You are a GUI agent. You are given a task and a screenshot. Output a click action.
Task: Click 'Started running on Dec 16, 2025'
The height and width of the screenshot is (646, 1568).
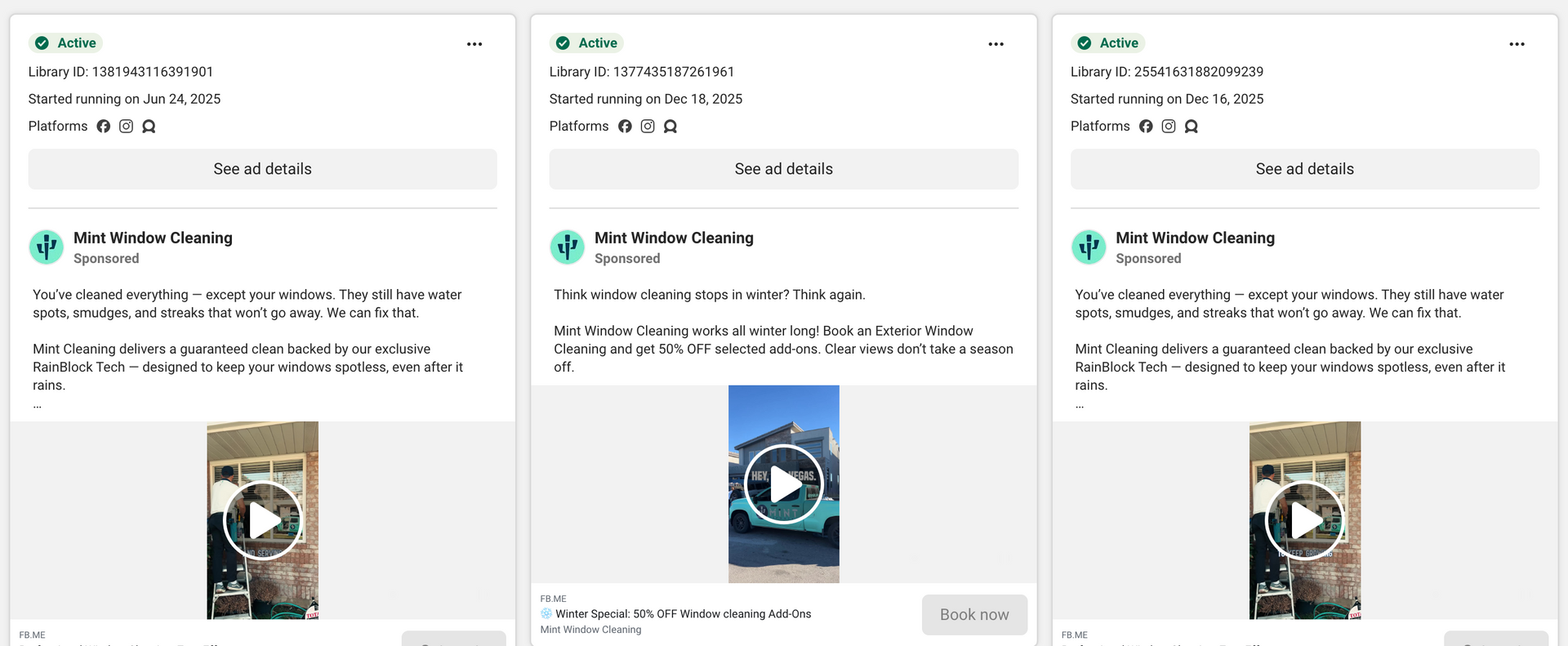(1167, 99)
